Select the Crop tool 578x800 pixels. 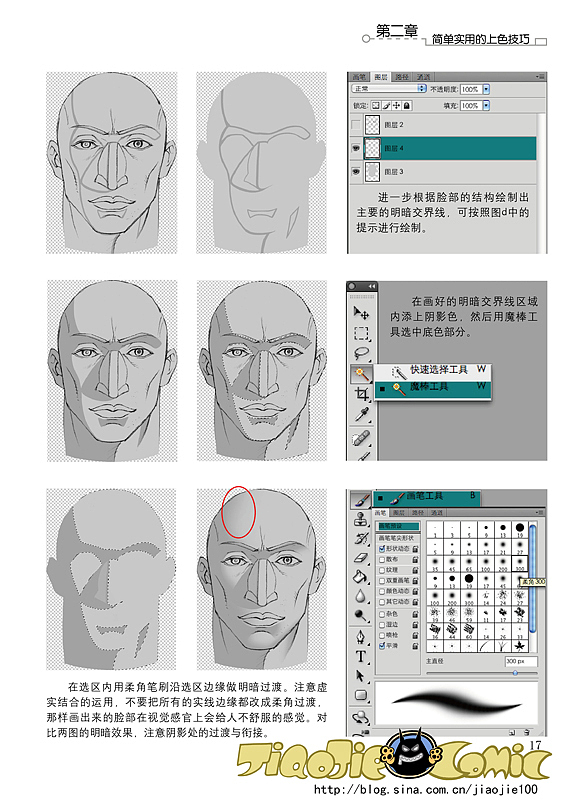(x=361, y=394)
